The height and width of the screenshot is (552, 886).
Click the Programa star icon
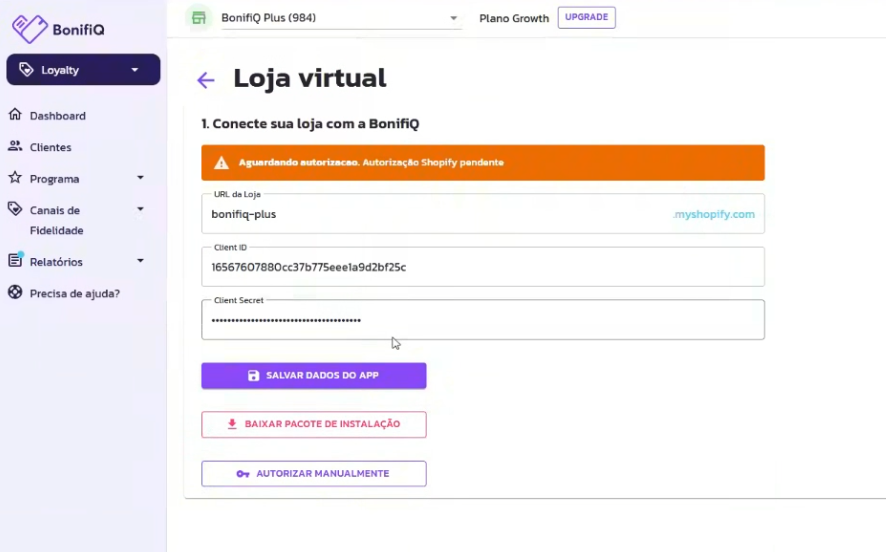click(x=15, y=178)
